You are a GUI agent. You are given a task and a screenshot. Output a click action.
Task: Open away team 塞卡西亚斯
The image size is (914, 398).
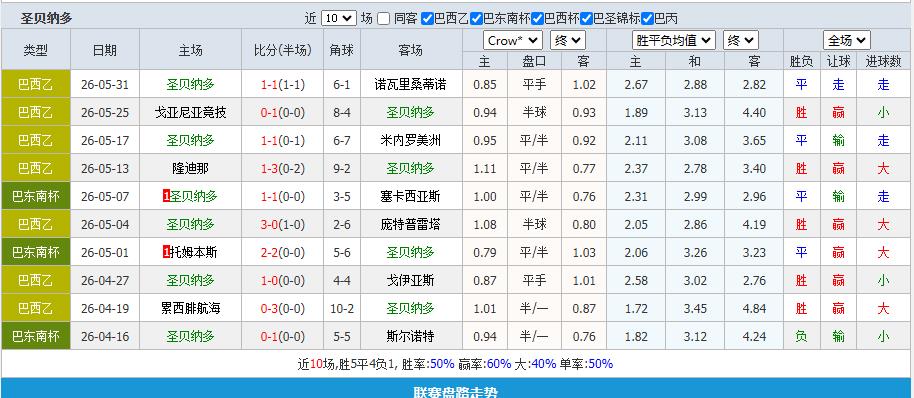tap(411, 197)
